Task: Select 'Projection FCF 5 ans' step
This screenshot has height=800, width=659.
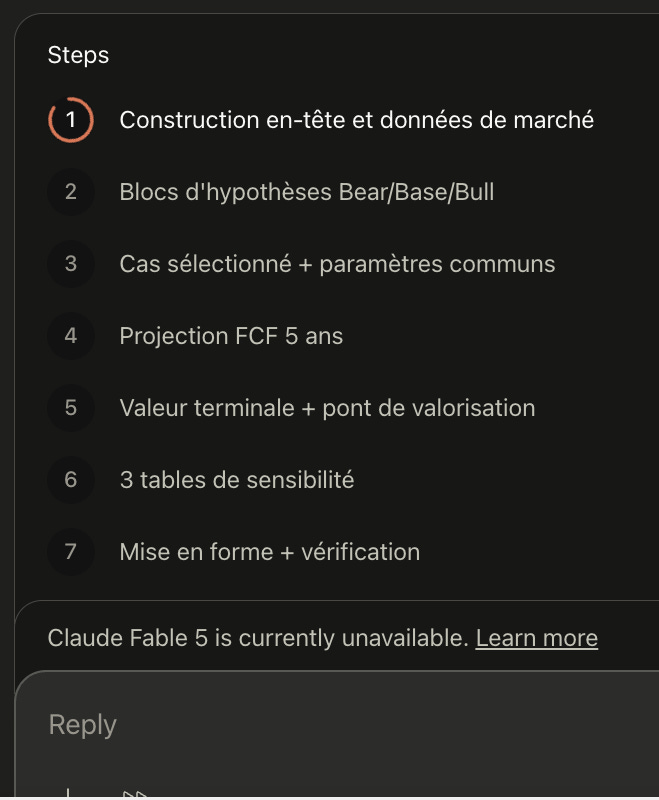Action: pyautogui.click(x=231, y=336)
